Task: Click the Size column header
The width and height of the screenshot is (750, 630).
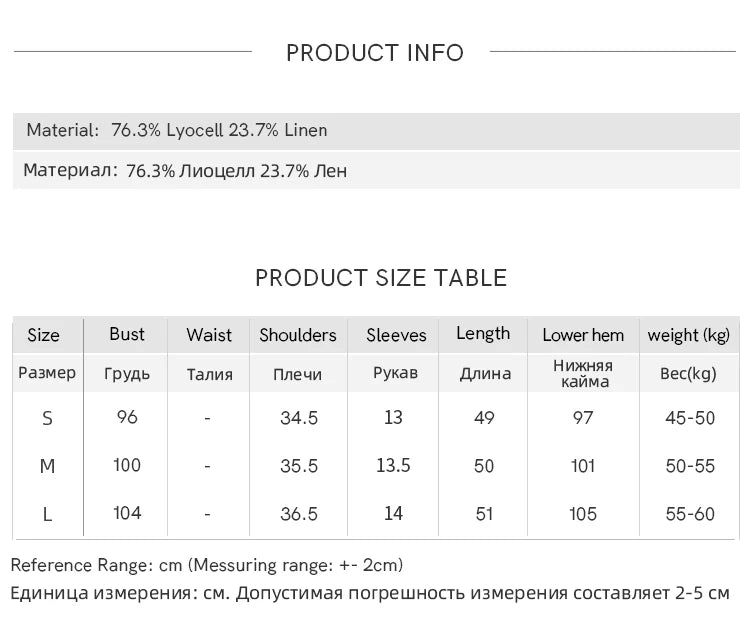Action: click(x=43, y=335)
